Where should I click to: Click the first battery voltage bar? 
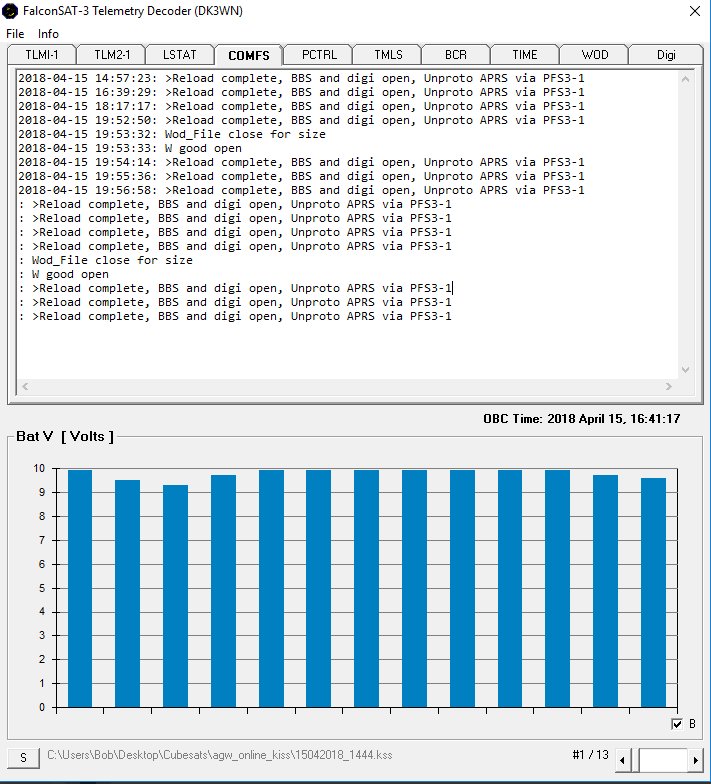tap(80, 588)
